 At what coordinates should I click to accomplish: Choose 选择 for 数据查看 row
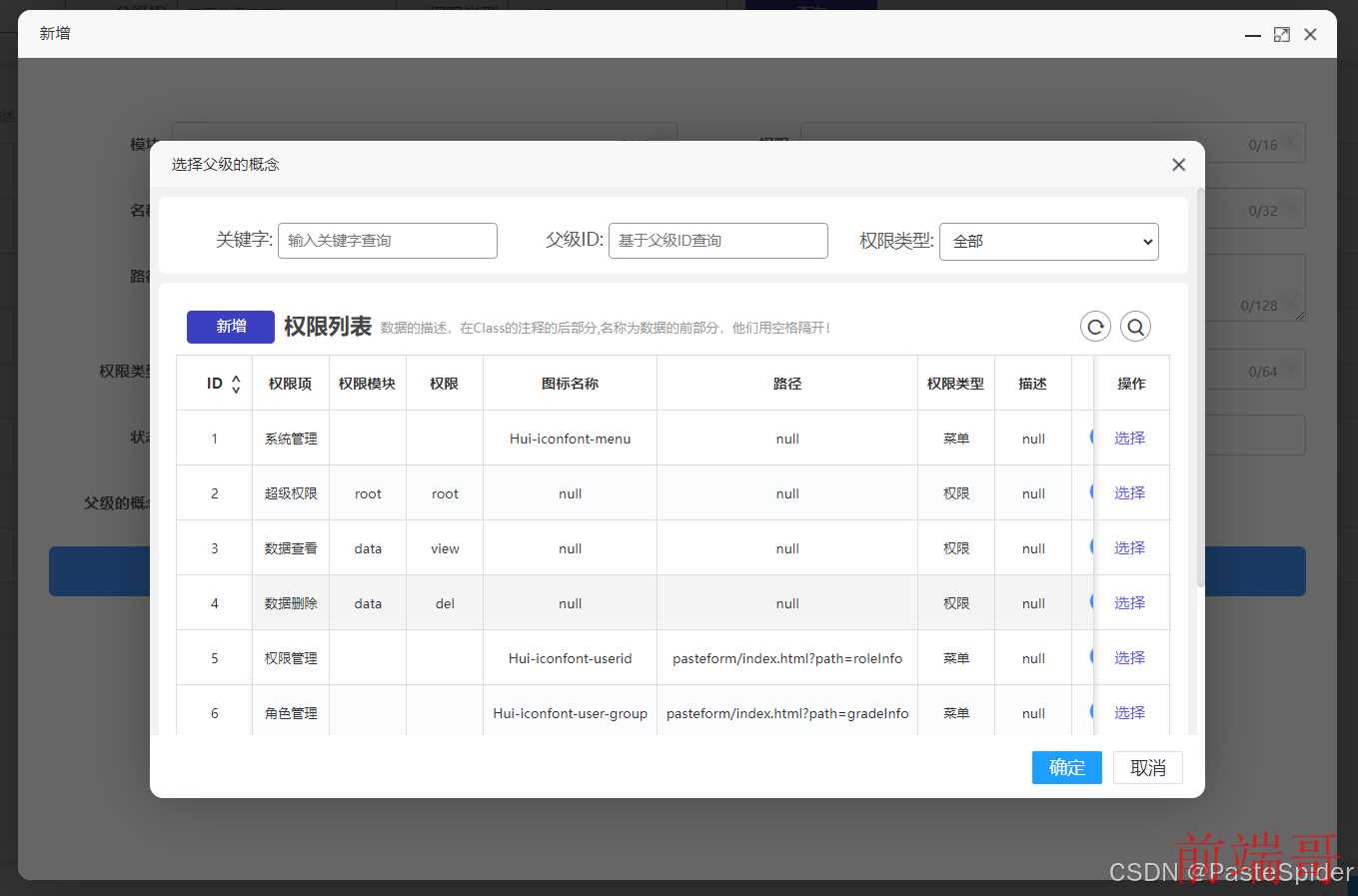(x=1130, y=548)
